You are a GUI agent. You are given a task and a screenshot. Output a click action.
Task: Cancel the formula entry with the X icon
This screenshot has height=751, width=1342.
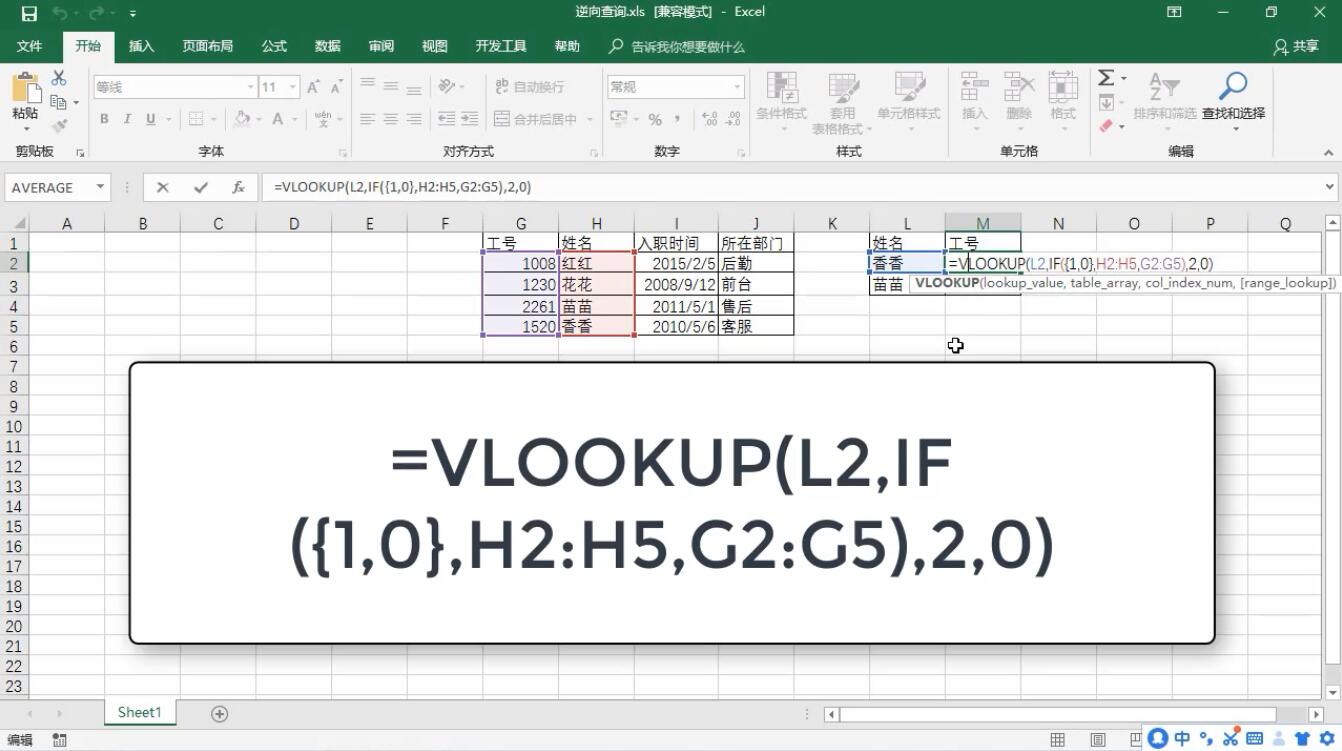click(163, 187)
